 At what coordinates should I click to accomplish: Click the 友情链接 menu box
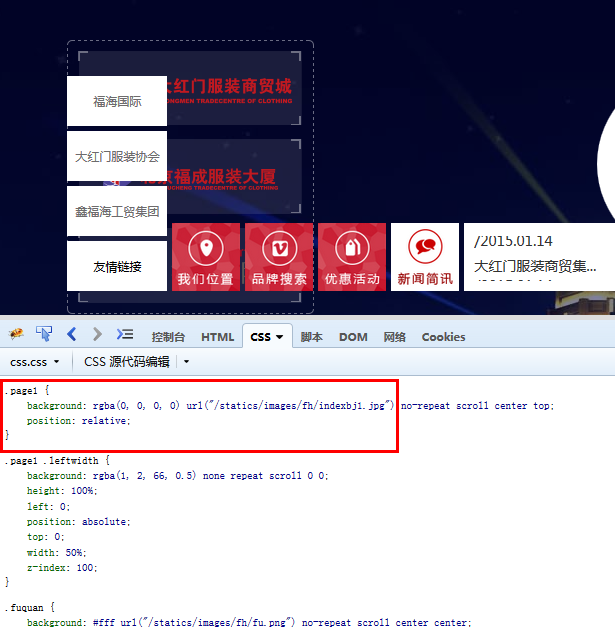coord(117,266)
